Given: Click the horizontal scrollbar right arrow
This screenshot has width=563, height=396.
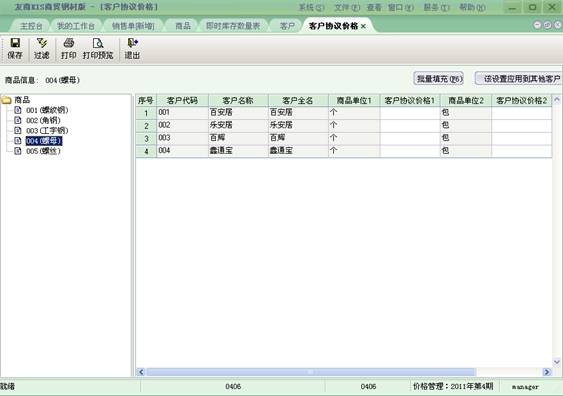Looking at the screenshot, I should pos(547,372).
